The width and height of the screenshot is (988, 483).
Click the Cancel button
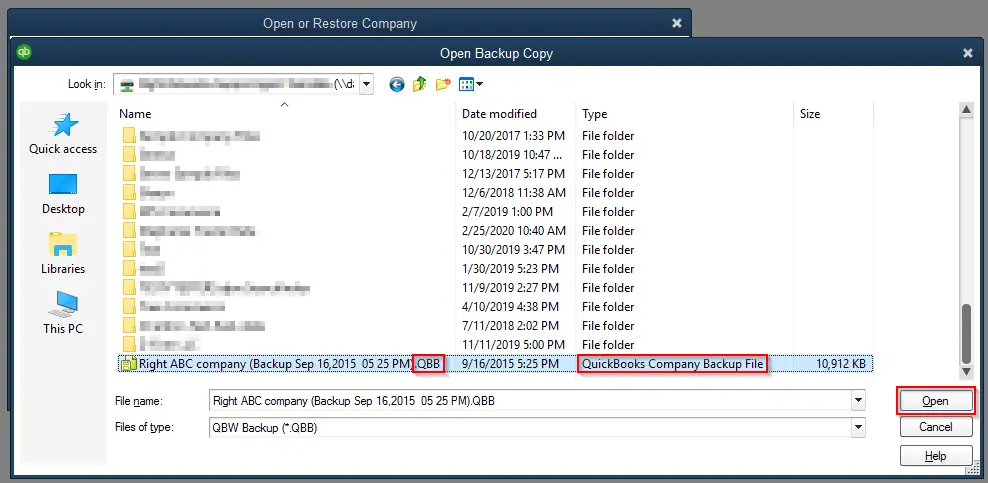(936, 427)
